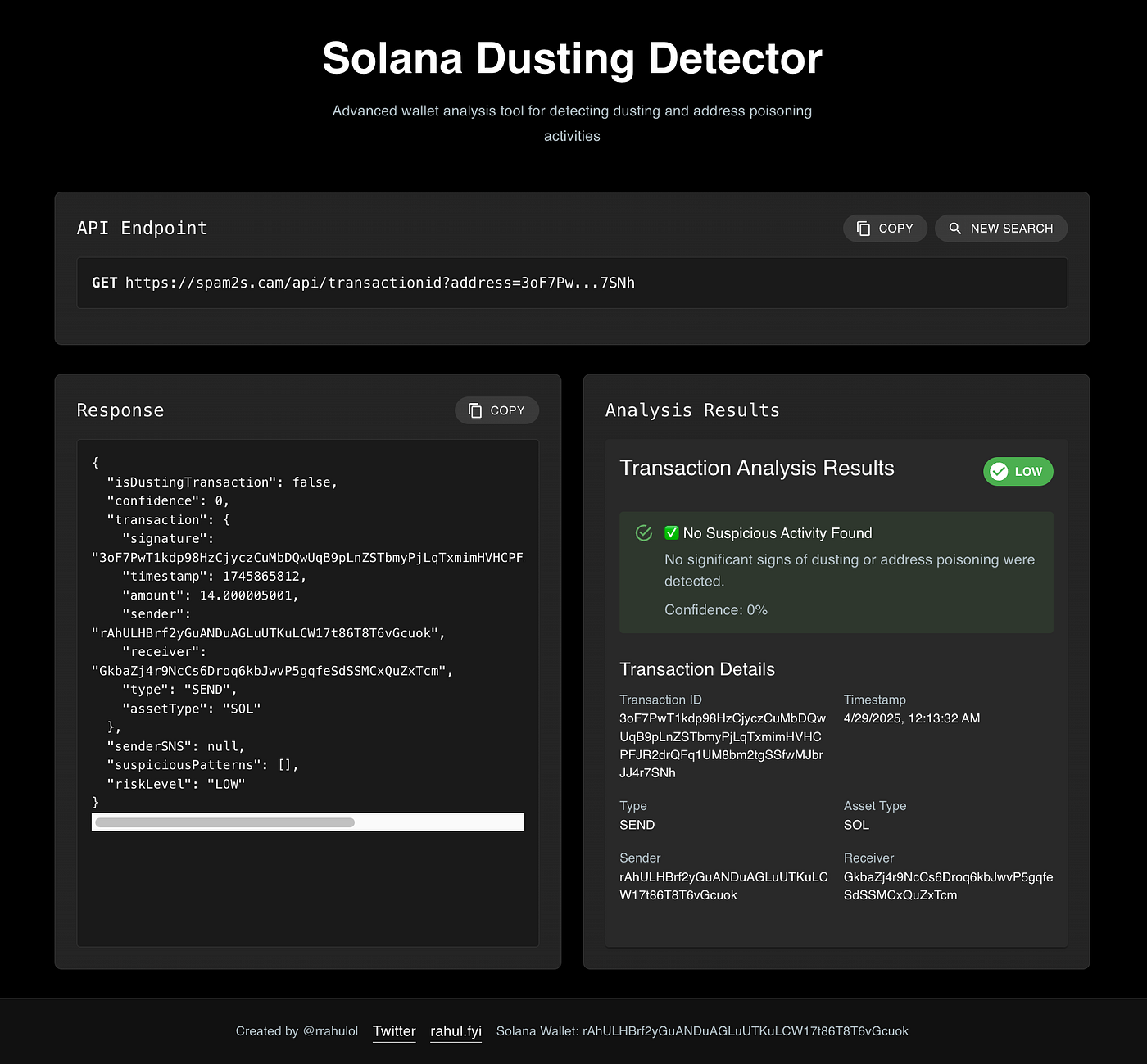Click the "isDustingTransaction": false line

point(222,482)
